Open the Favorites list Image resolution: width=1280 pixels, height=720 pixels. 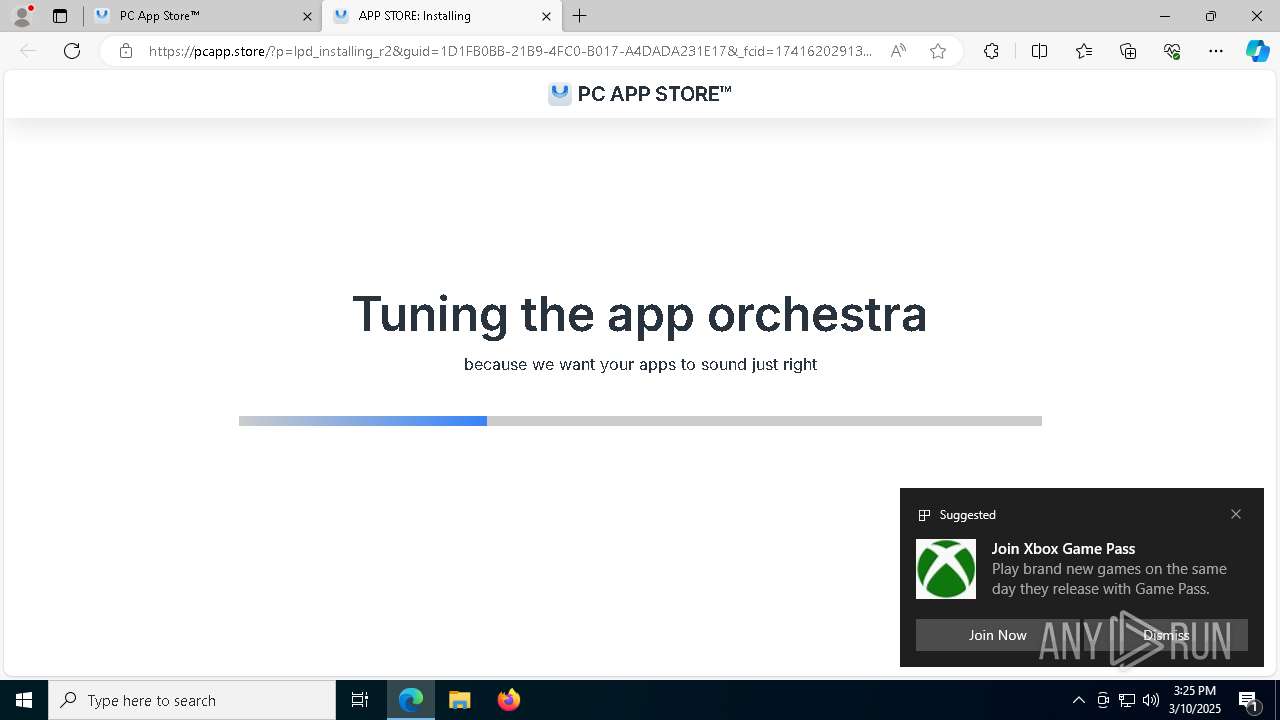(1084, 51)
